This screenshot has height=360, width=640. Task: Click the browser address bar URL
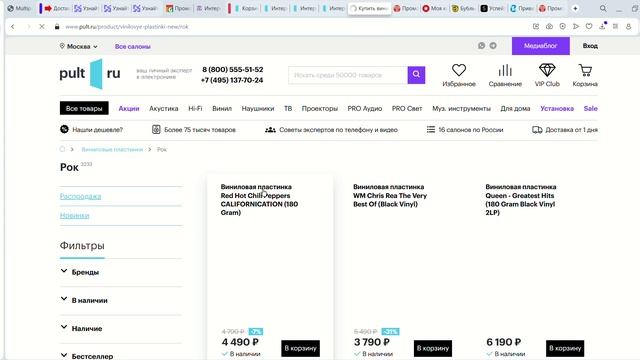[x=127, y=27]
